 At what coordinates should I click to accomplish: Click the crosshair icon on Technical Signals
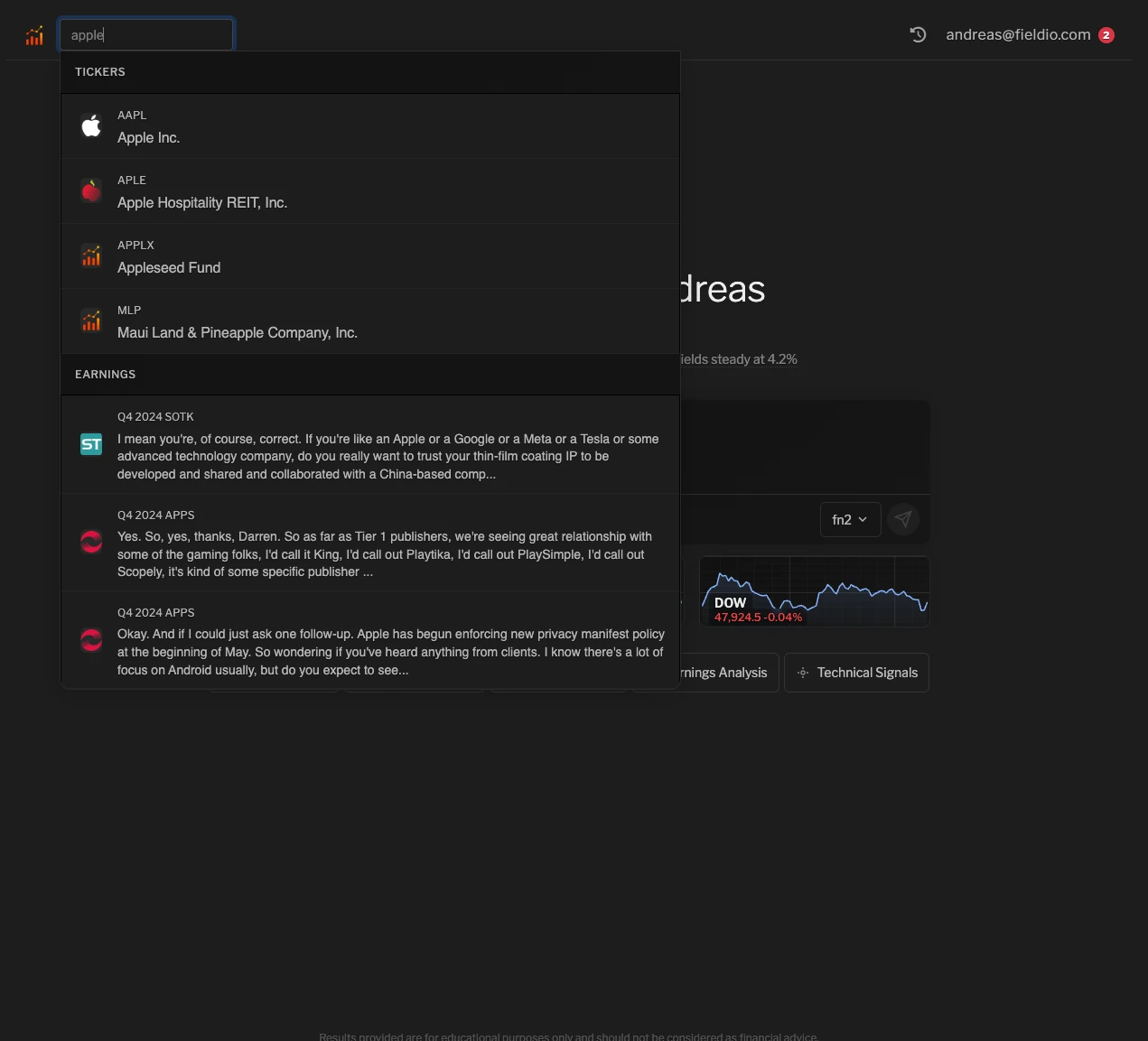pyautogui.click(x=803, y=672)
